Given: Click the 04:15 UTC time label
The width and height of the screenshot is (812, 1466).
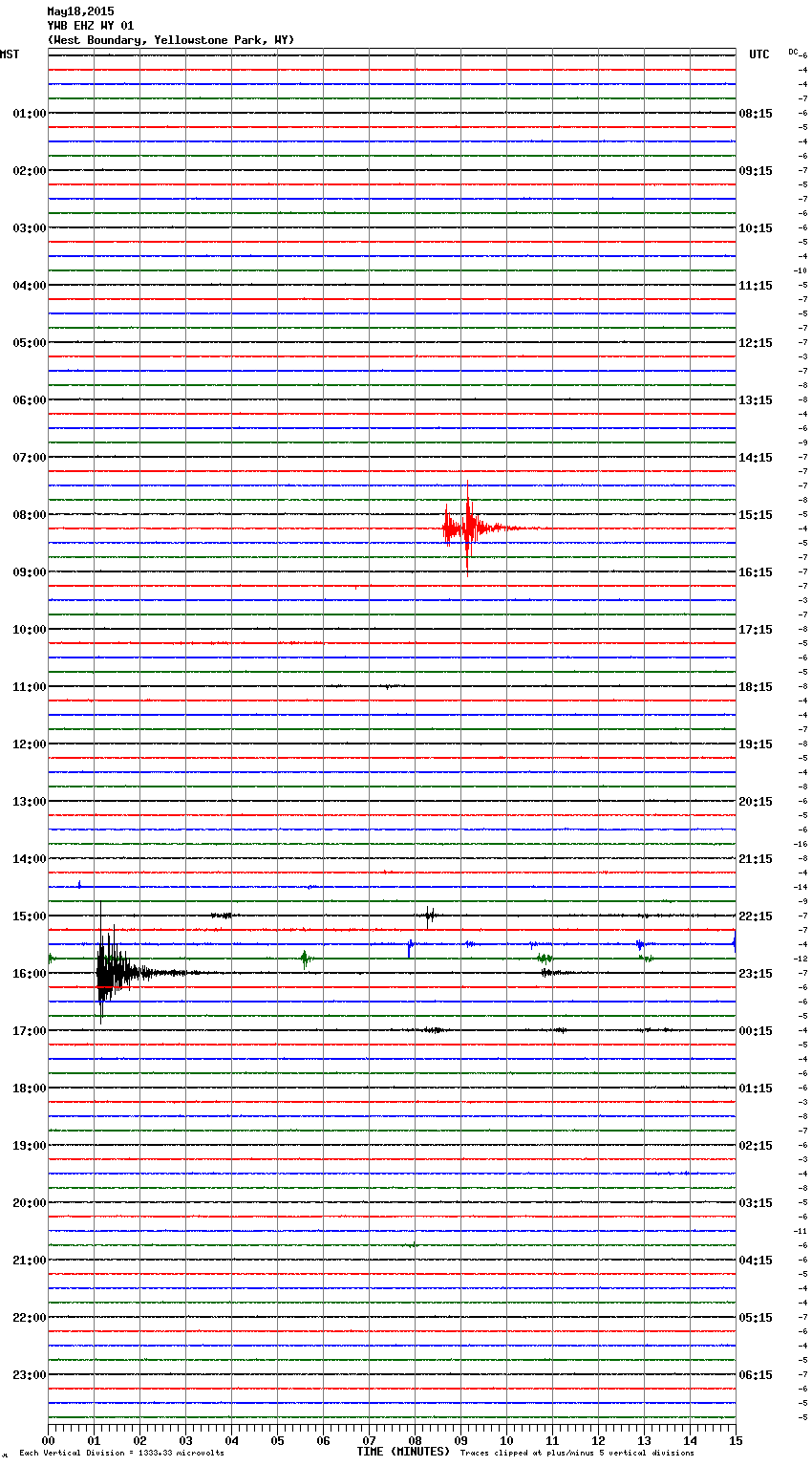Looking at the screenshot, I should coord(756,1261).
